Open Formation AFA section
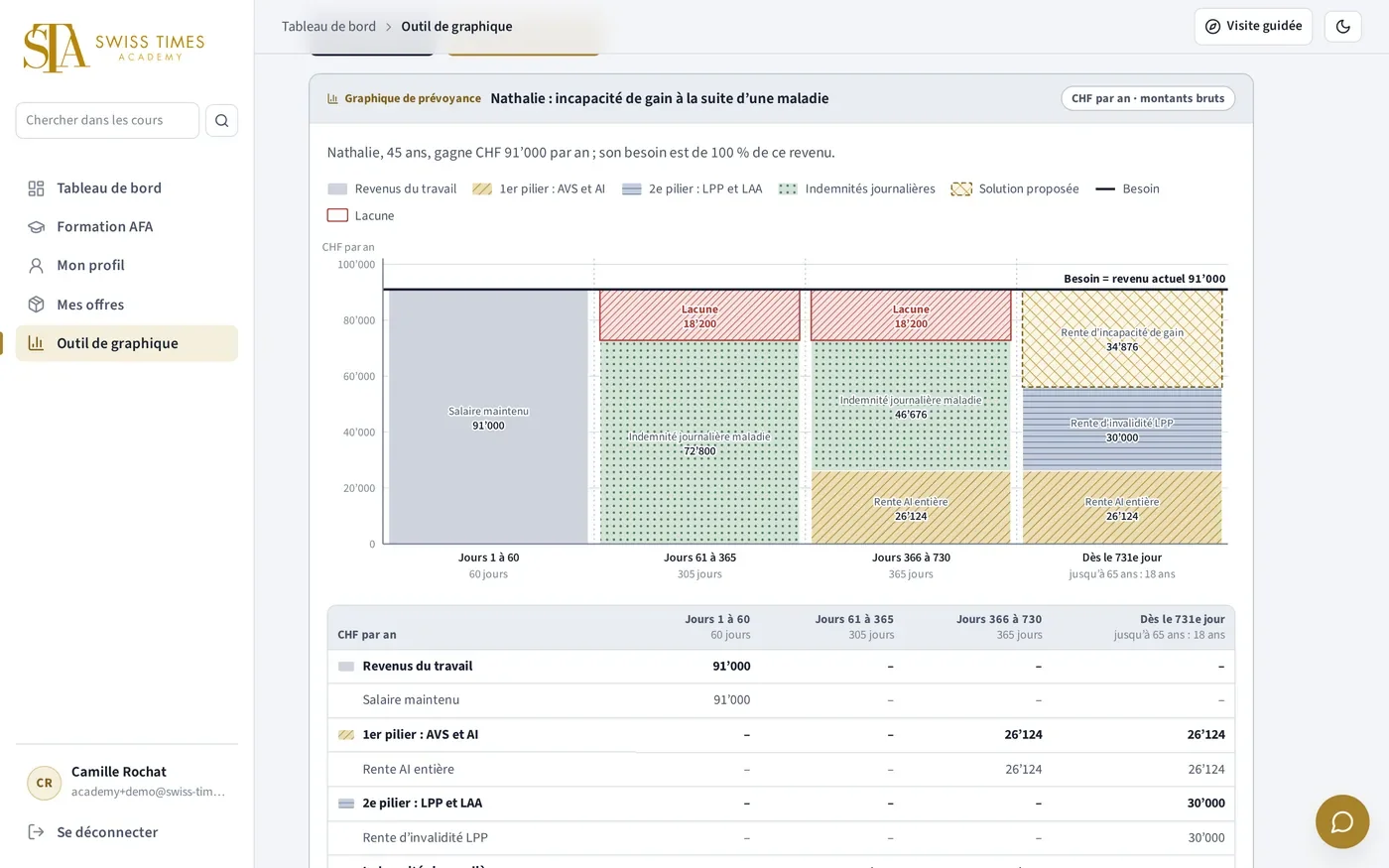Screen dimensions: 1389x868 [x=127, y=226]
